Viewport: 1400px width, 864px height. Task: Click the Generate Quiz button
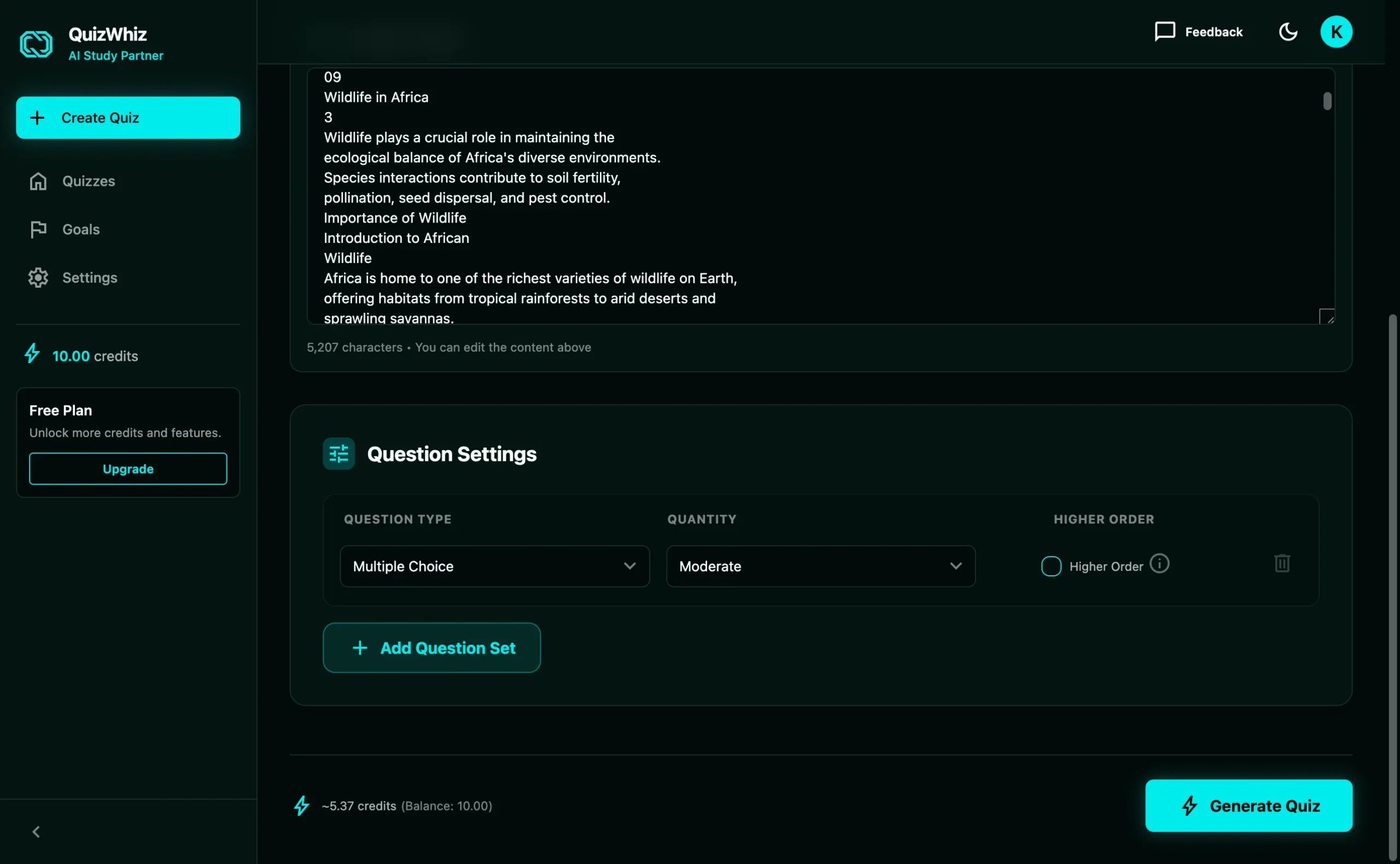(1249, 805)
